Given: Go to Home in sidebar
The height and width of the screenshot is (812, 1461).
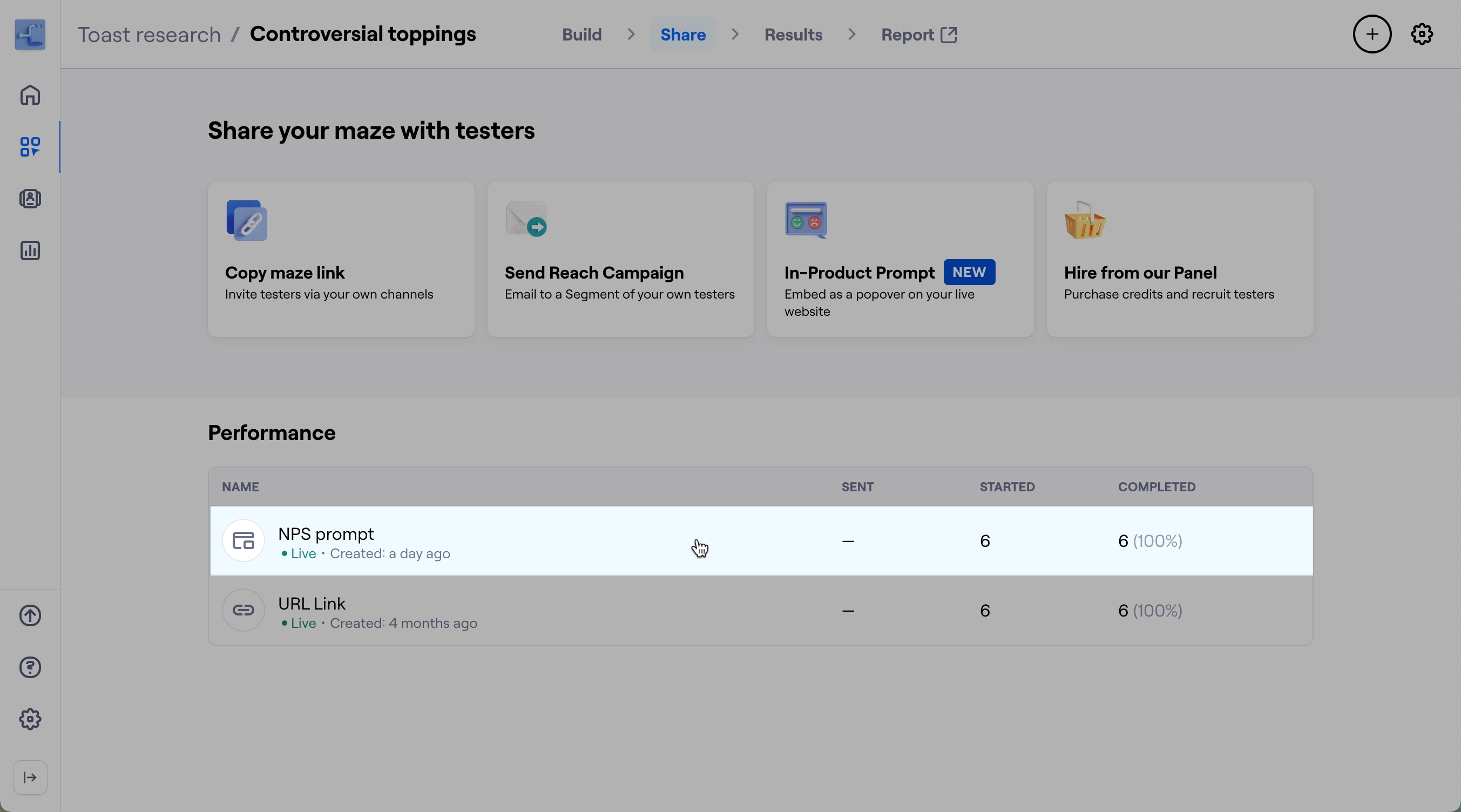Looking at the screenshot, I should (30, 95).
